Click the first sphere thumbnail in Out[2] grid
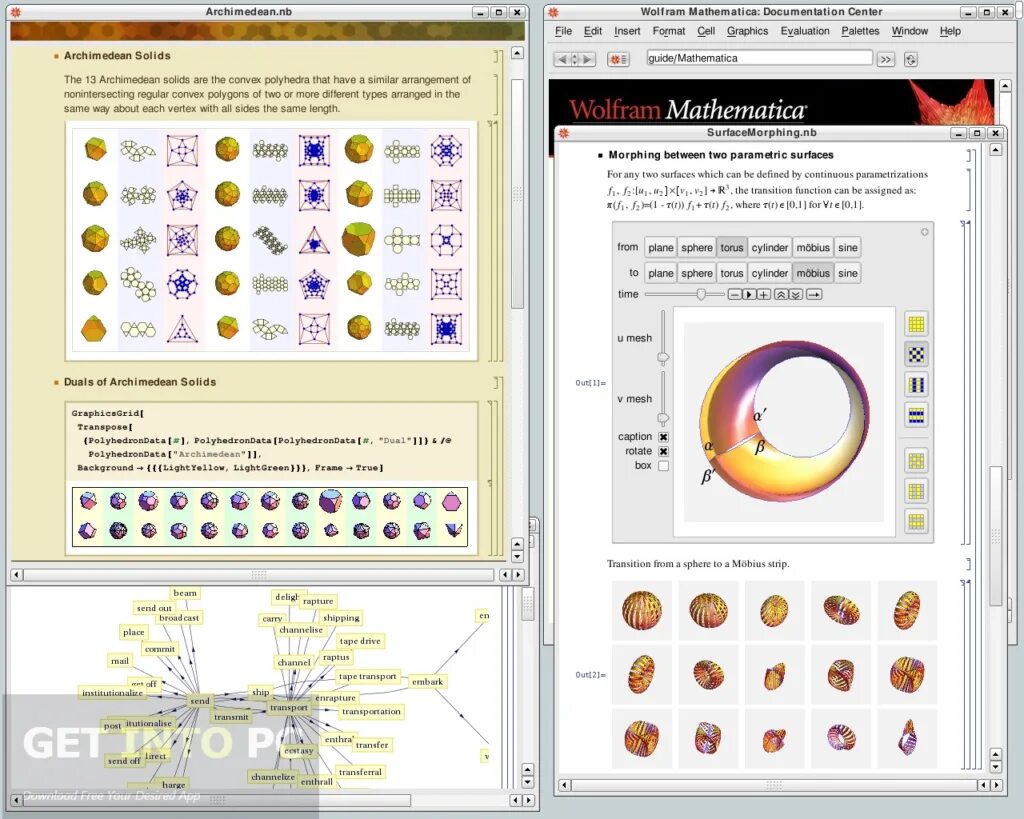This screenshot has width=1024, height=819. pyautogui.click(x=641, y=610)
